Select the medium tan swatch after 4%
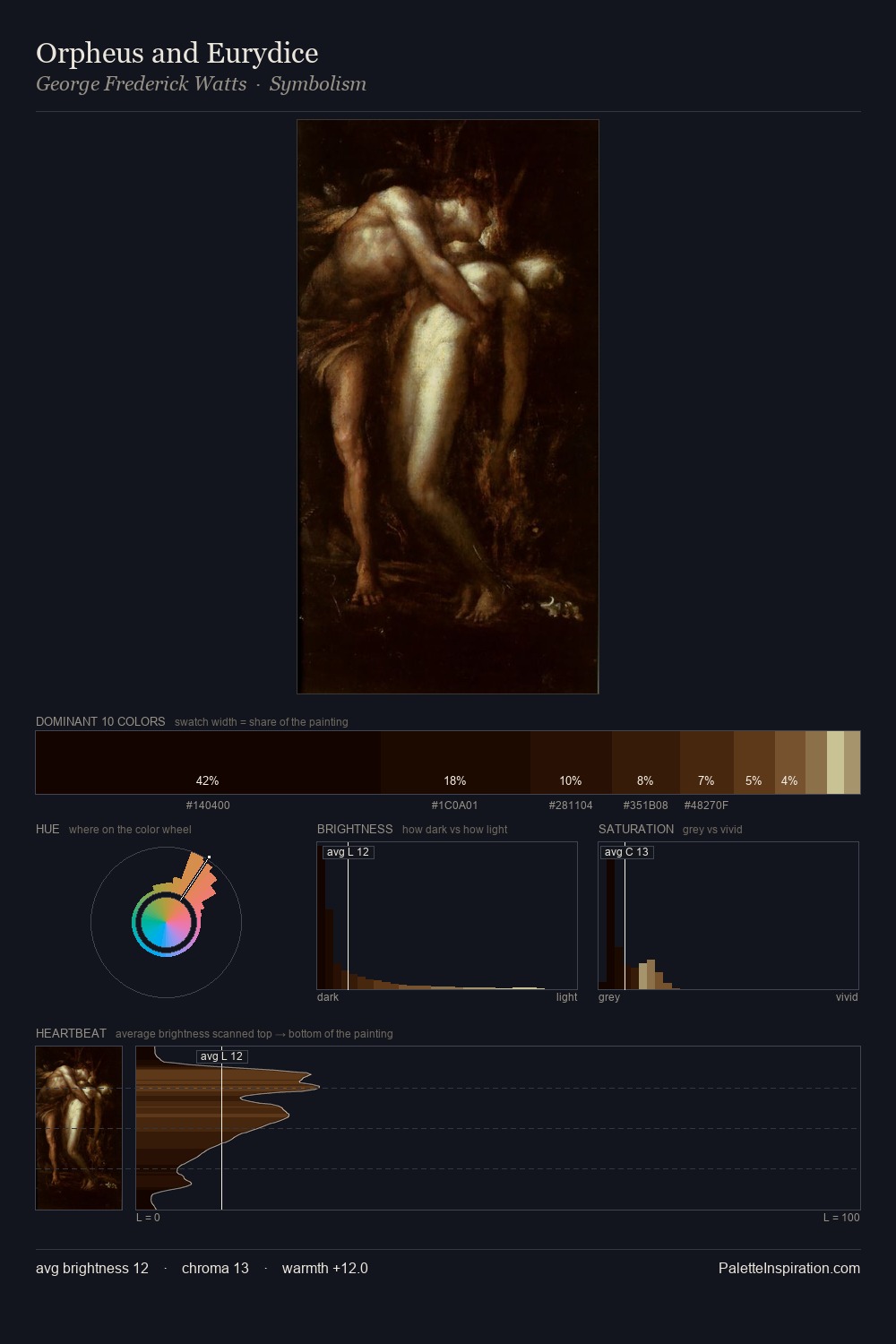Image resolution: width=896 pixels, height=1344 pixels. pyautogui.click(x=816, y=762)
